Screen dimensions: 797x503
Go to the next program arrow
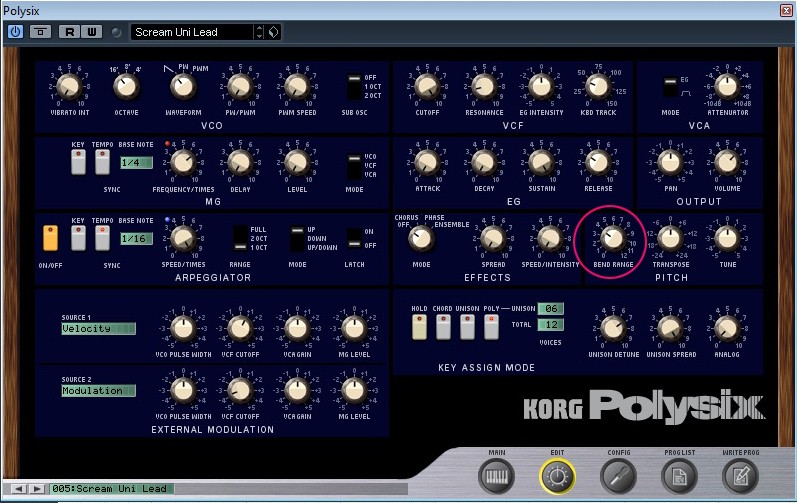coord(36,489)
